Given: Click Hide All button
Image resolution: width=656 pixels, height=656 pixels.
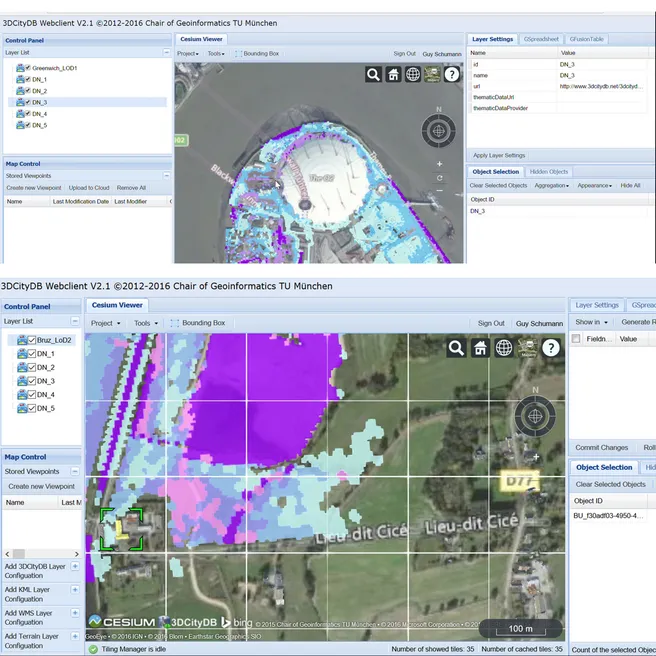Looking at the screenshot, I should point(630,185).
